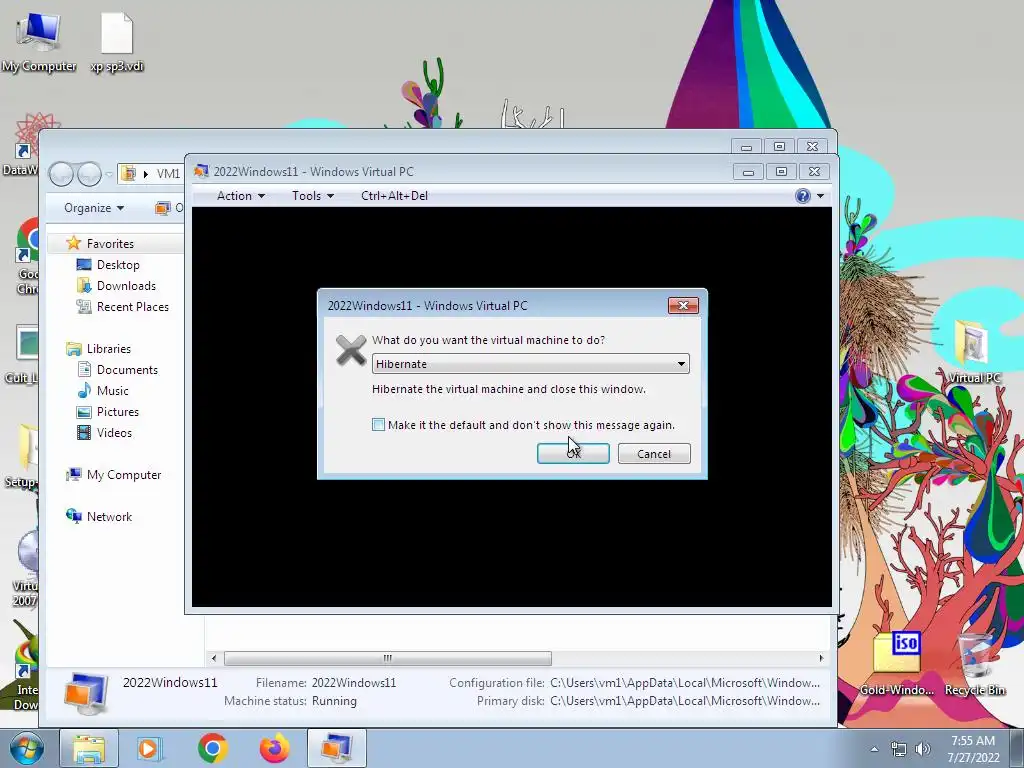This screenshot has height=768, width=1024.
Task: Maximize the Windows Virtual PC window
Action: pyautogui.click(x=781, y=172)
